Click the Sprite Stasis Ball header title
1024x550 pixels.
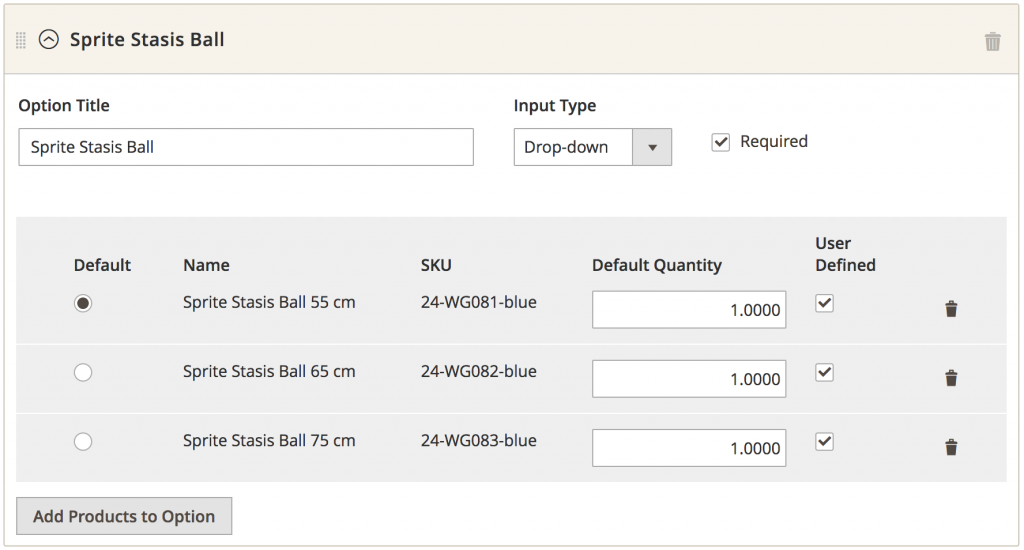[x=147, y=40]
